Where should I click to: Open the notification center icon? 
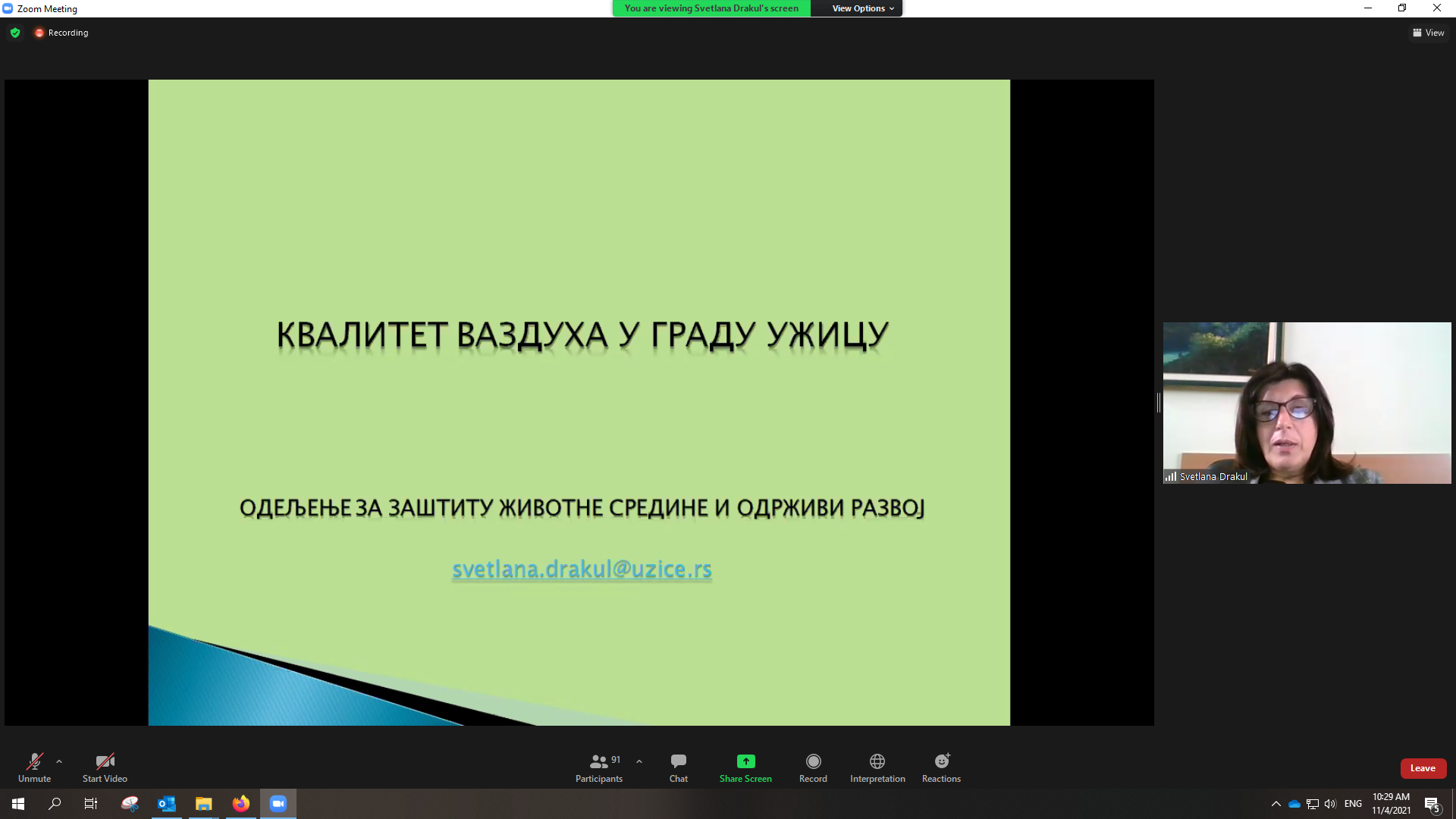coord(1432,804)
